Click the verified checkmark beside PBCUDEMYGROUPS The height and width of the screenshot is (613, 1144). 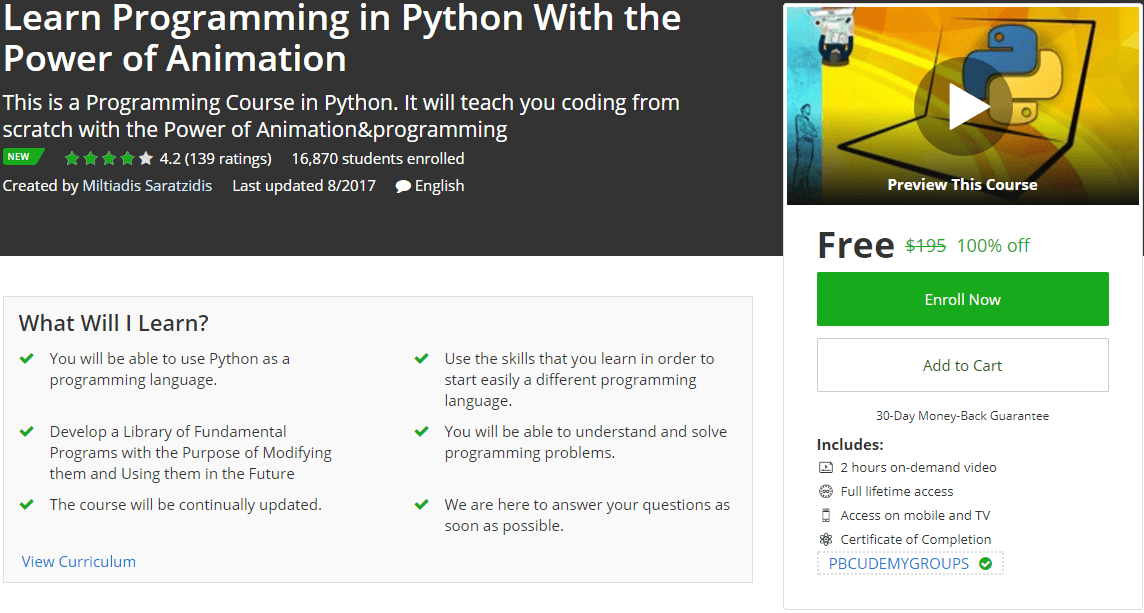pos(984,563)
